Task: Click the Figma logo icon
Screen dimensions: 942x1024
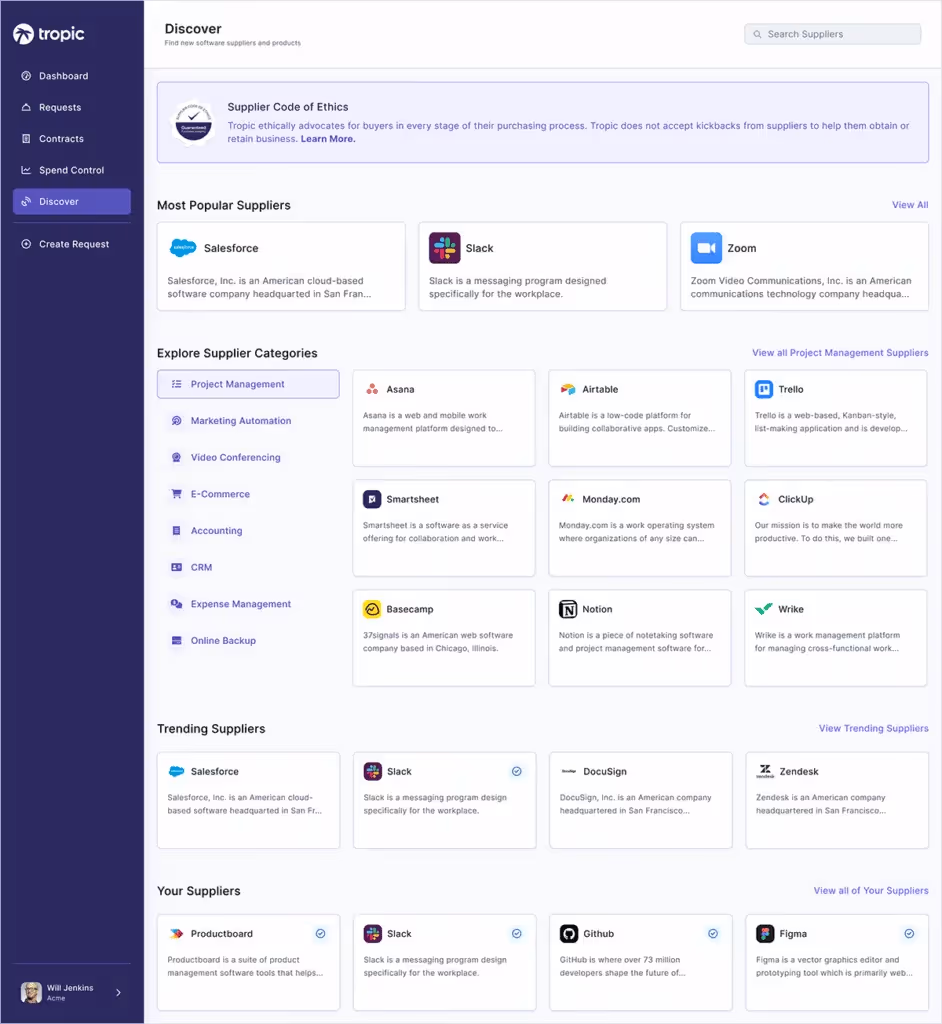Action: click(765, 934)
